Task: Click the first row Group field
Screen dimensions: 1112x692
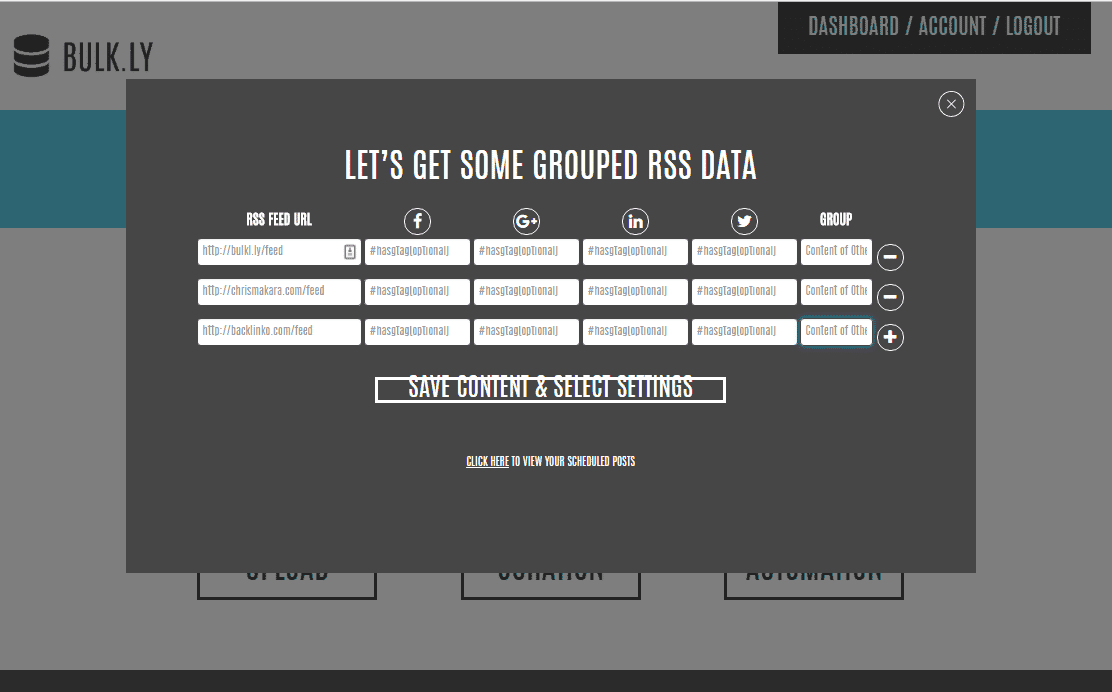Action: click(836, 252)
